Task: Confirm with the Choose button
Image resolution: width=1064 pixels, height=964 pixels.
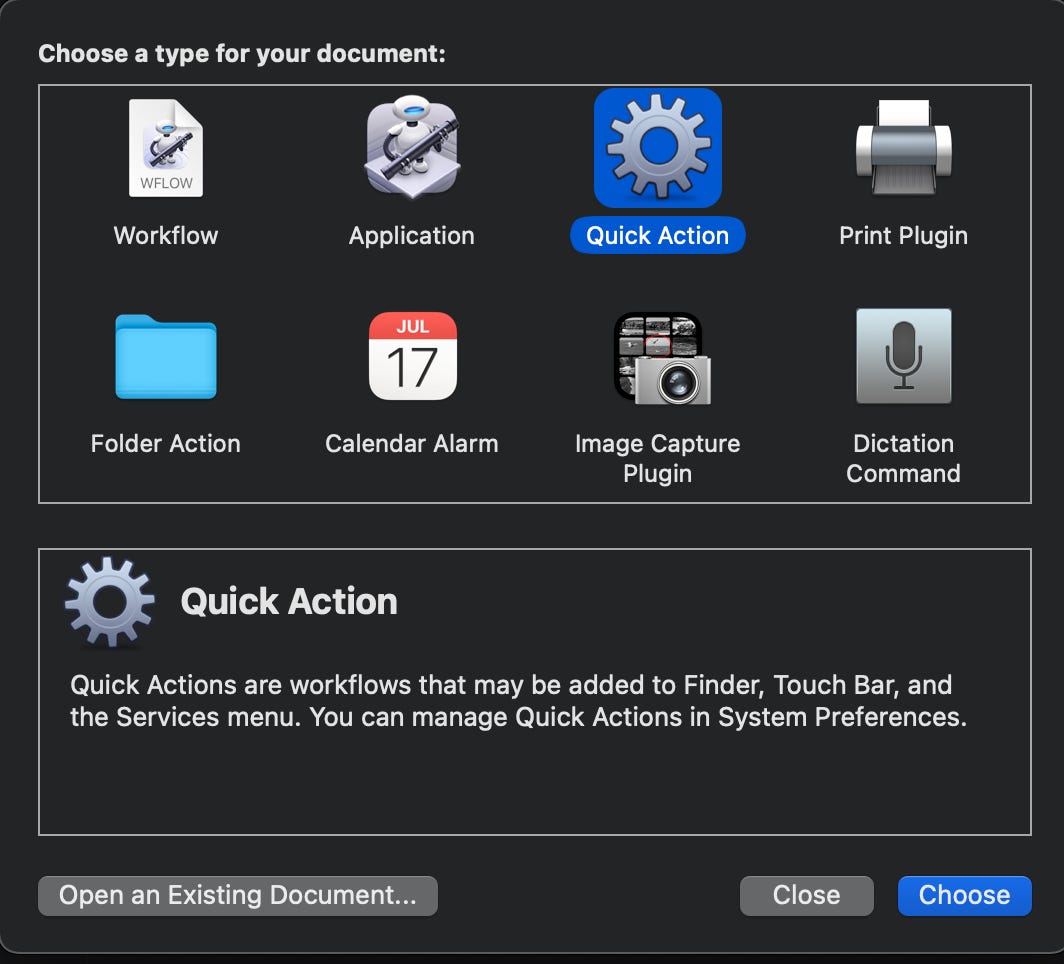Action: coord(964,895)
